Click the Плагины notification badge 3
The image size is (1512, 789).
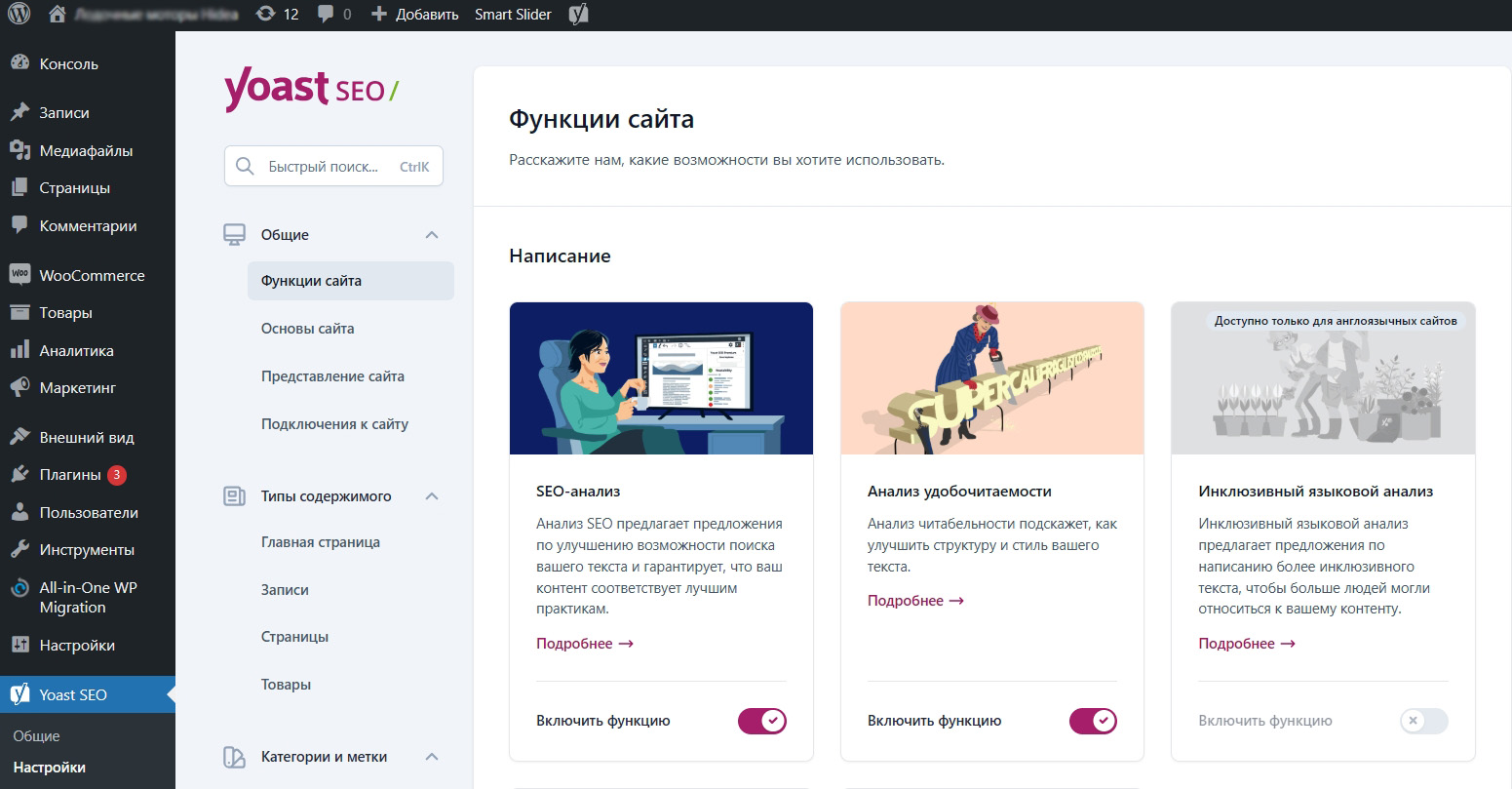[x=117, y=475]
